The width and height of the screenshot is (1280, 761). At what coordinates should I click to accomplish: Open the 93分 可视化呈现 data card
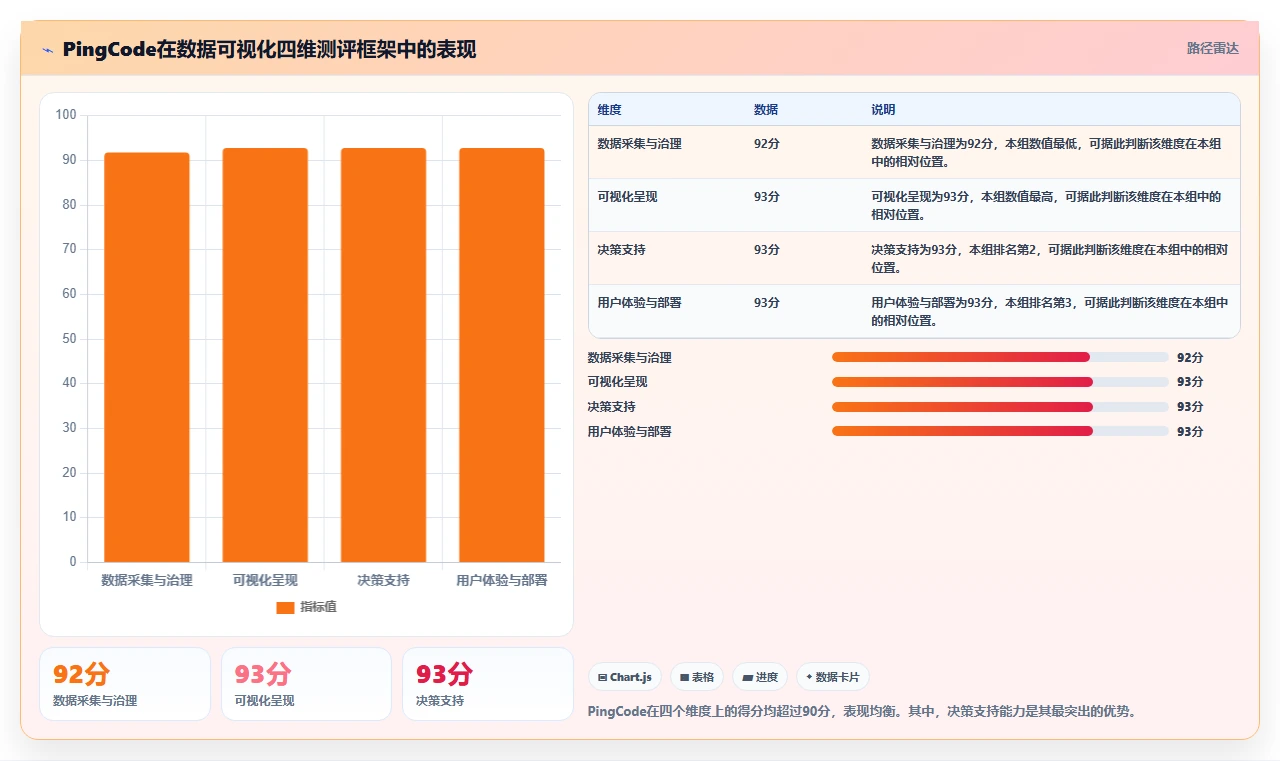306,684
